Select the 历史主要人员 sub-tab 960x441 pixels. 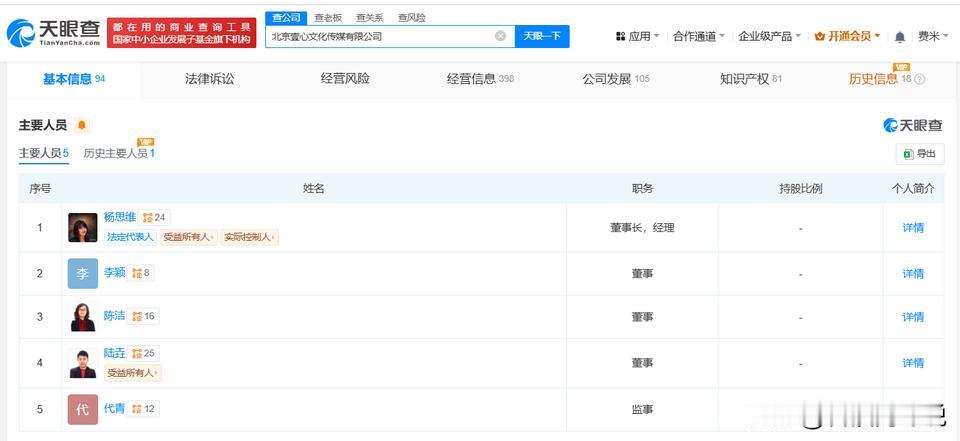click(119, 153)
